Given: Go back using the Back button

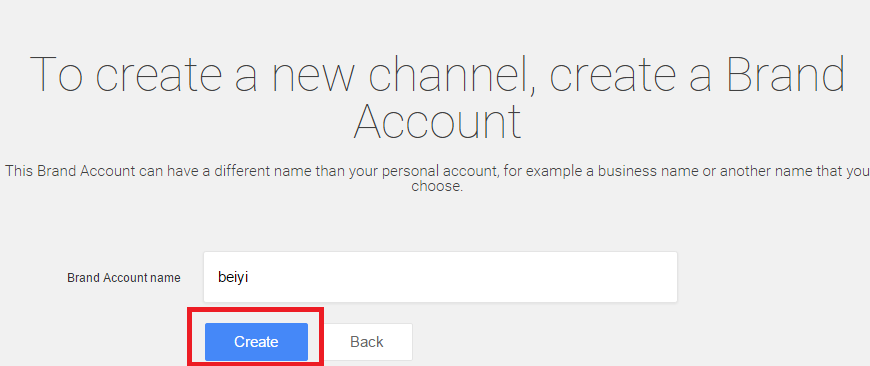Looking at the screenshot, I should pyautogui.click(x=367, y=342).
